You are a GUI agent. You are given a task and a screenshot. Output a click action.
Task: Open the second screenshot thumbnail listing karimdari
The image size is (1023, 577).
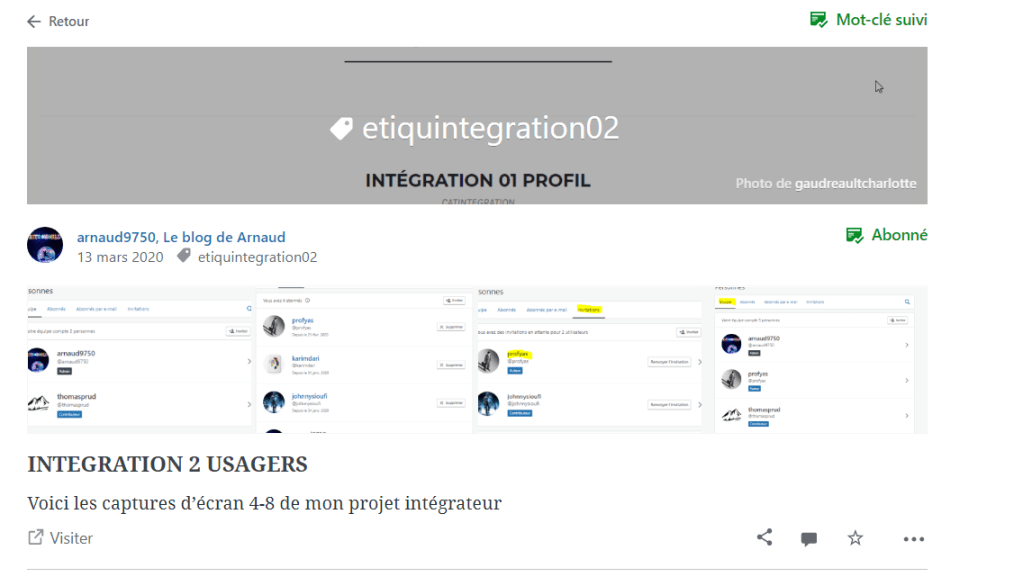[365, 360]
